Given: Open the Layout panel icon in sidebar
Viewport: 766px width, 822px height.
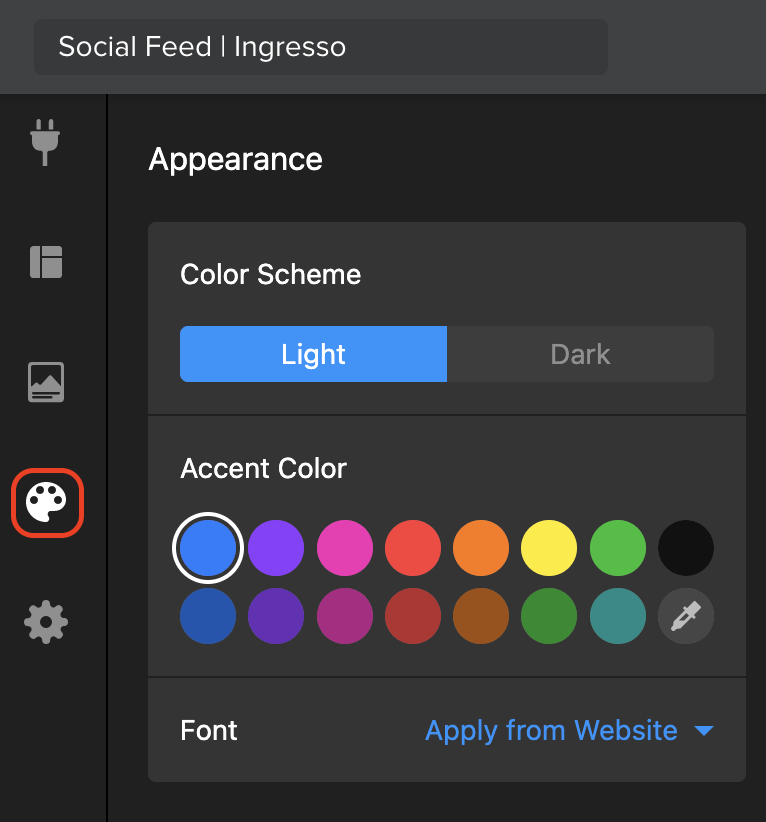Looking at the screenshot, I should [46, 262].
